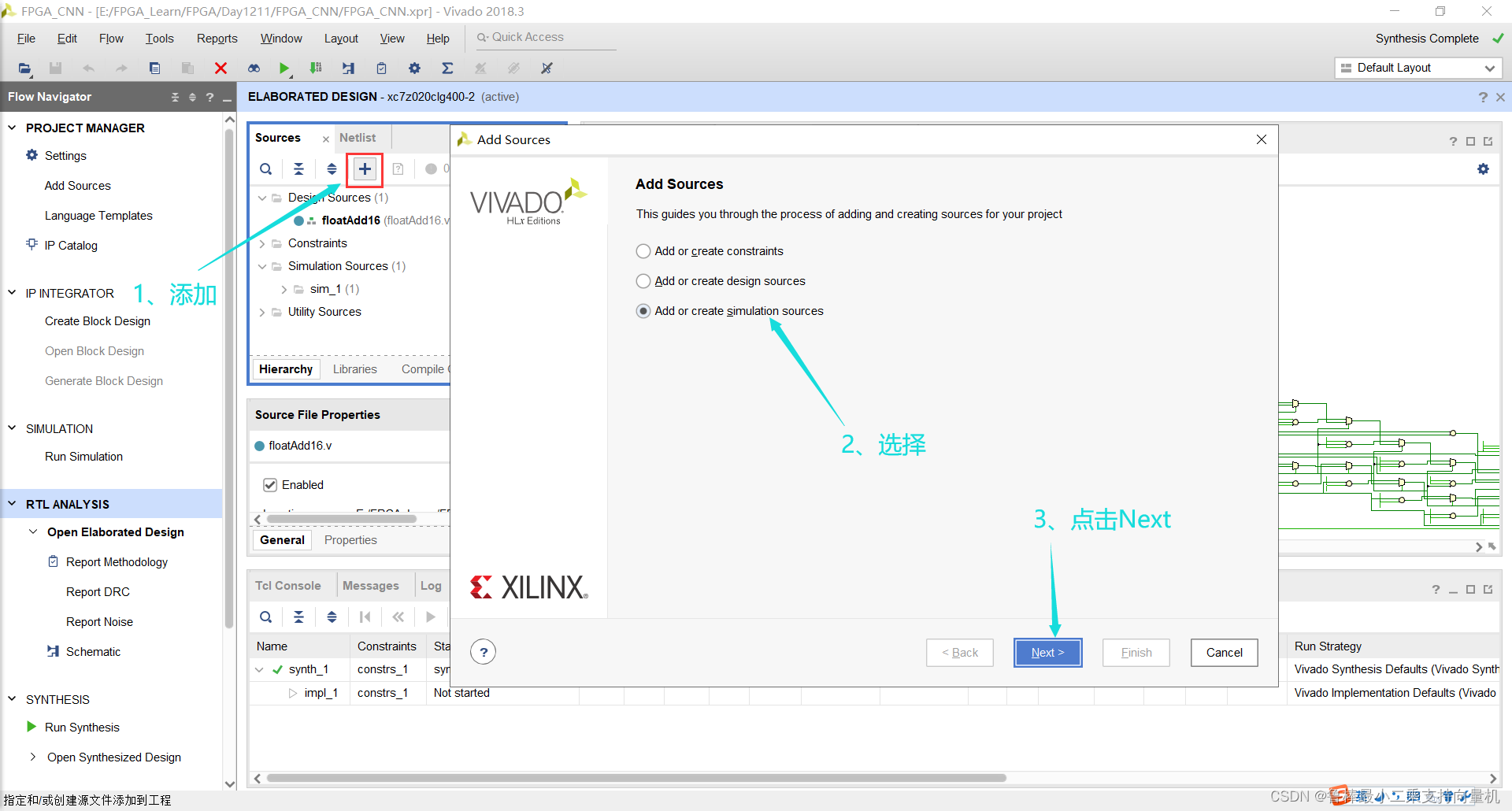Open Settings gear icon in main toolbar
Image resolution: width=1512 pixels, height=811 pixels.
point(414,69)
